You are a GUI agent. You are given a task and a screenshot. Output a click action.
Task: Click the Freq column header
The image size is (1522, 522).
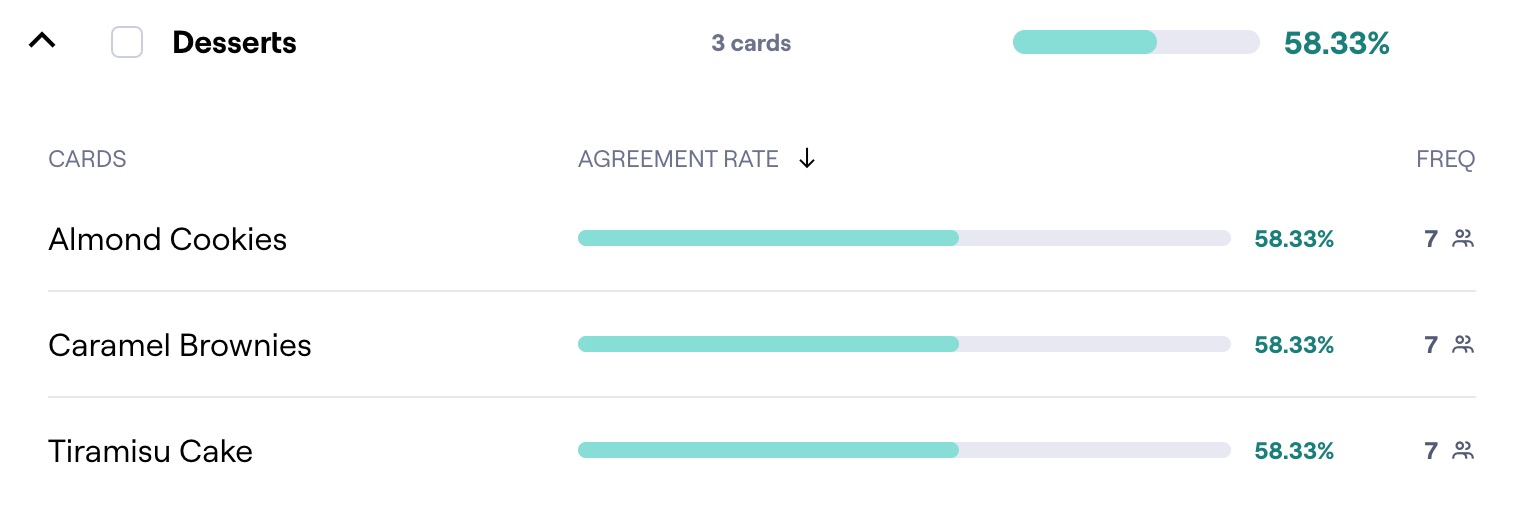click(x=1445, y=159)
